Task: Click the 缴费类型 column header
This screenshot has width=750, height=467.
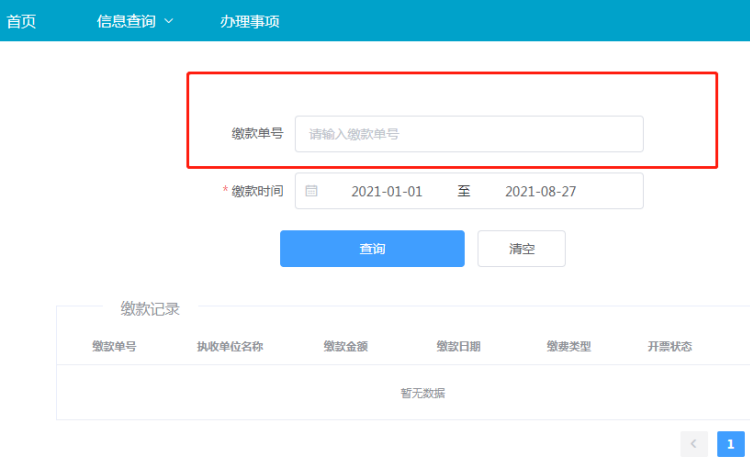Action: 568,347
